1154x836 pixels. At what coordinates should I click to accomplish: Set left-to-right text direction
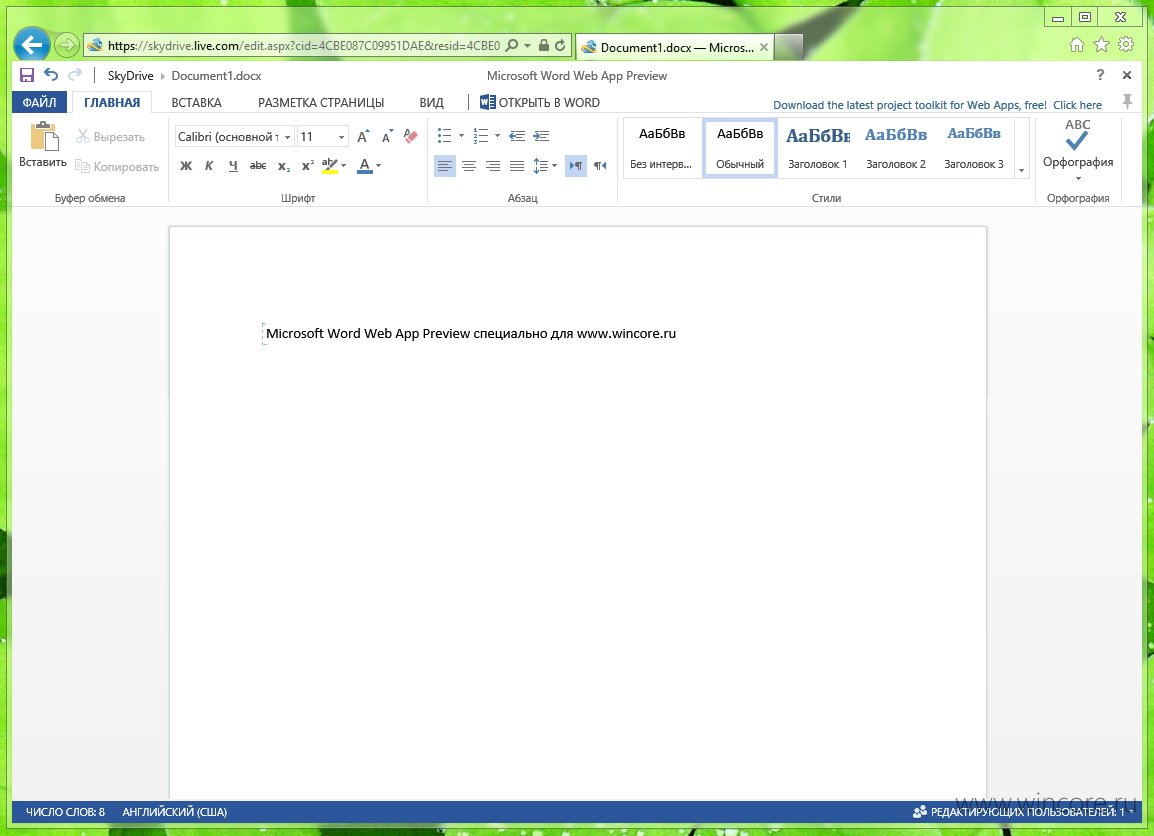[x=576, y=166]
